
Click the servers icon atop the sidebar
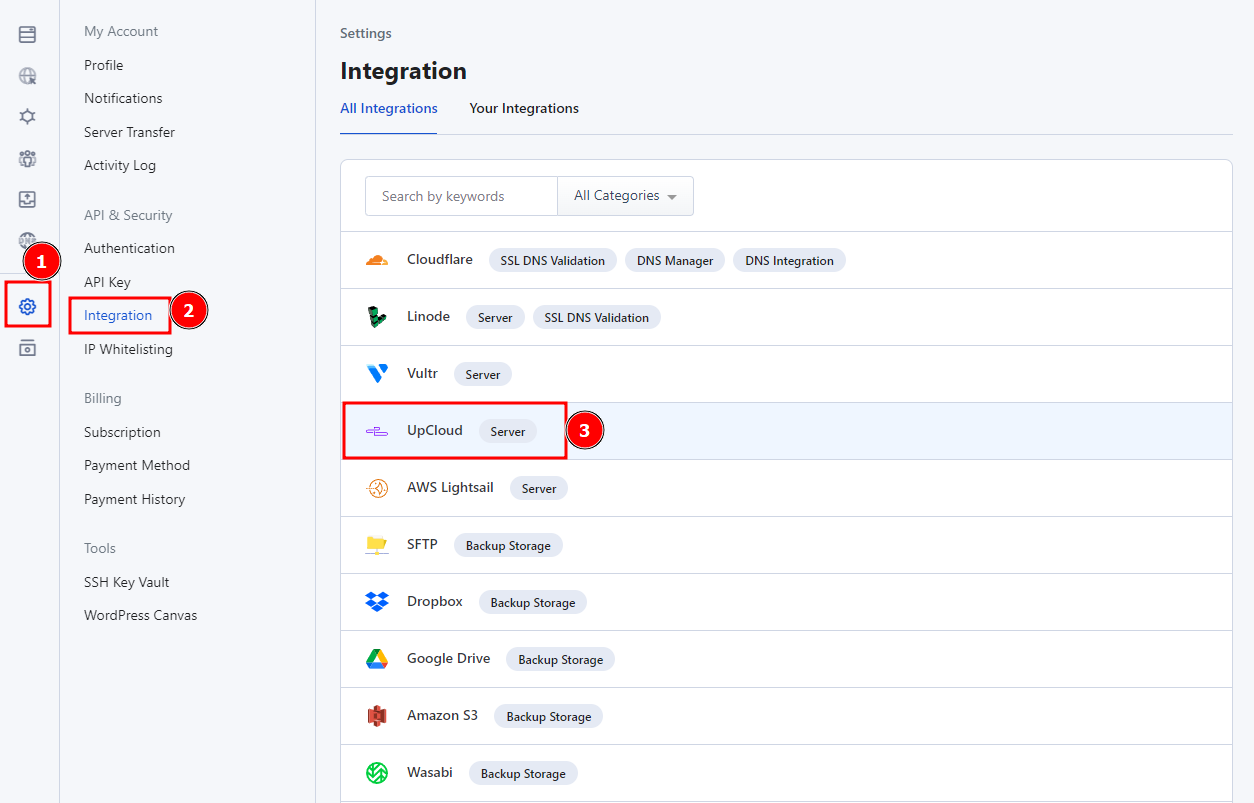28,35
